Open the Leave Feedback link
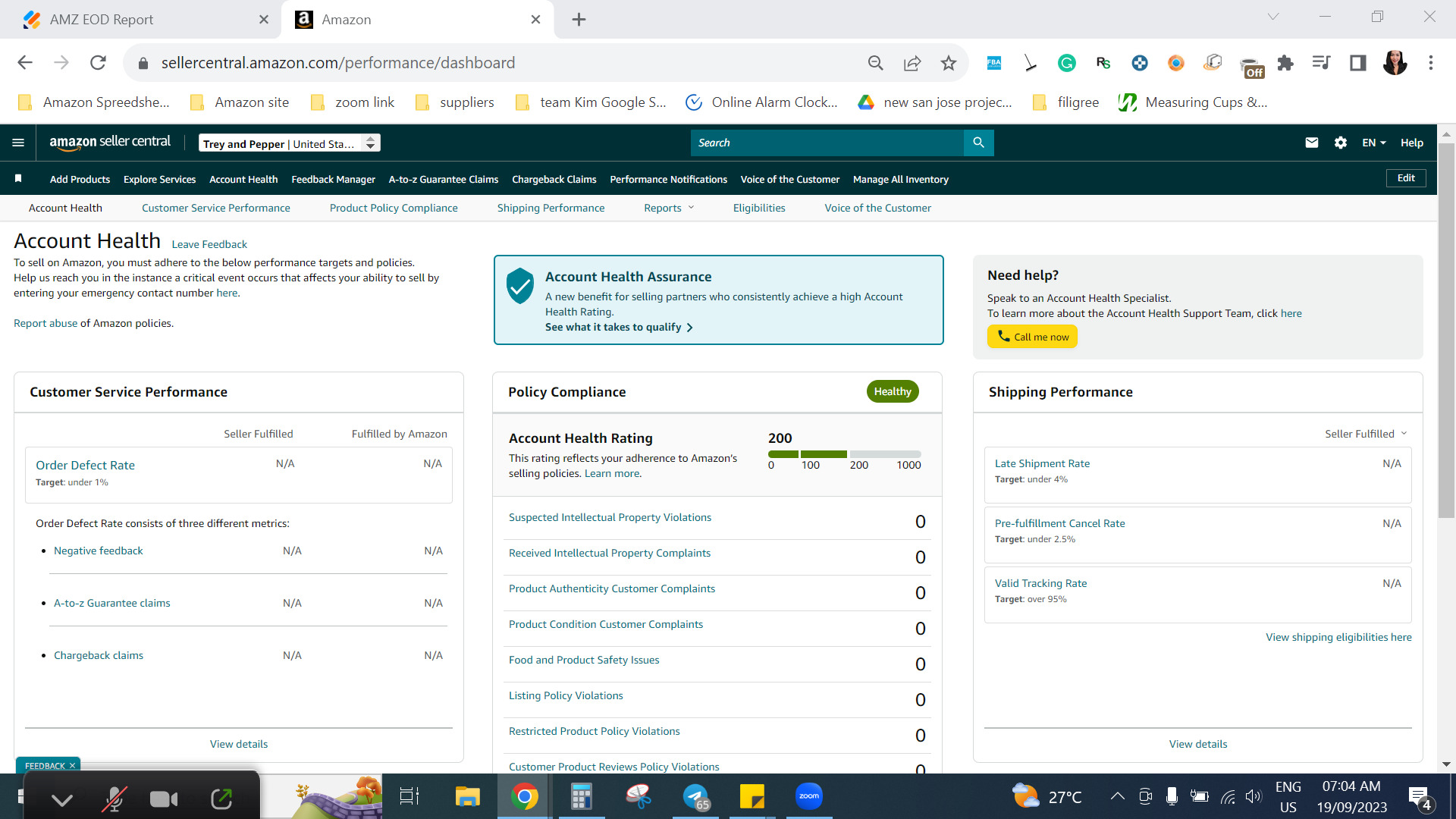The width and height of the screenshot is (1456, 819). coord(209,244)
